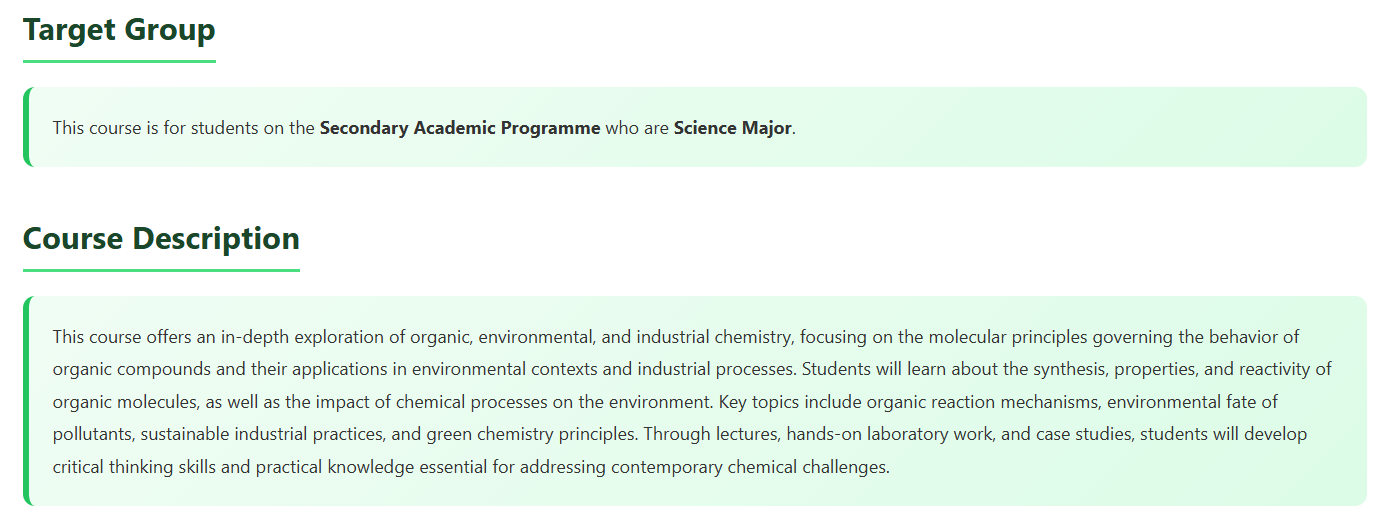Click the phrase 'contemporary chemical challenges'

pos(749,467)
